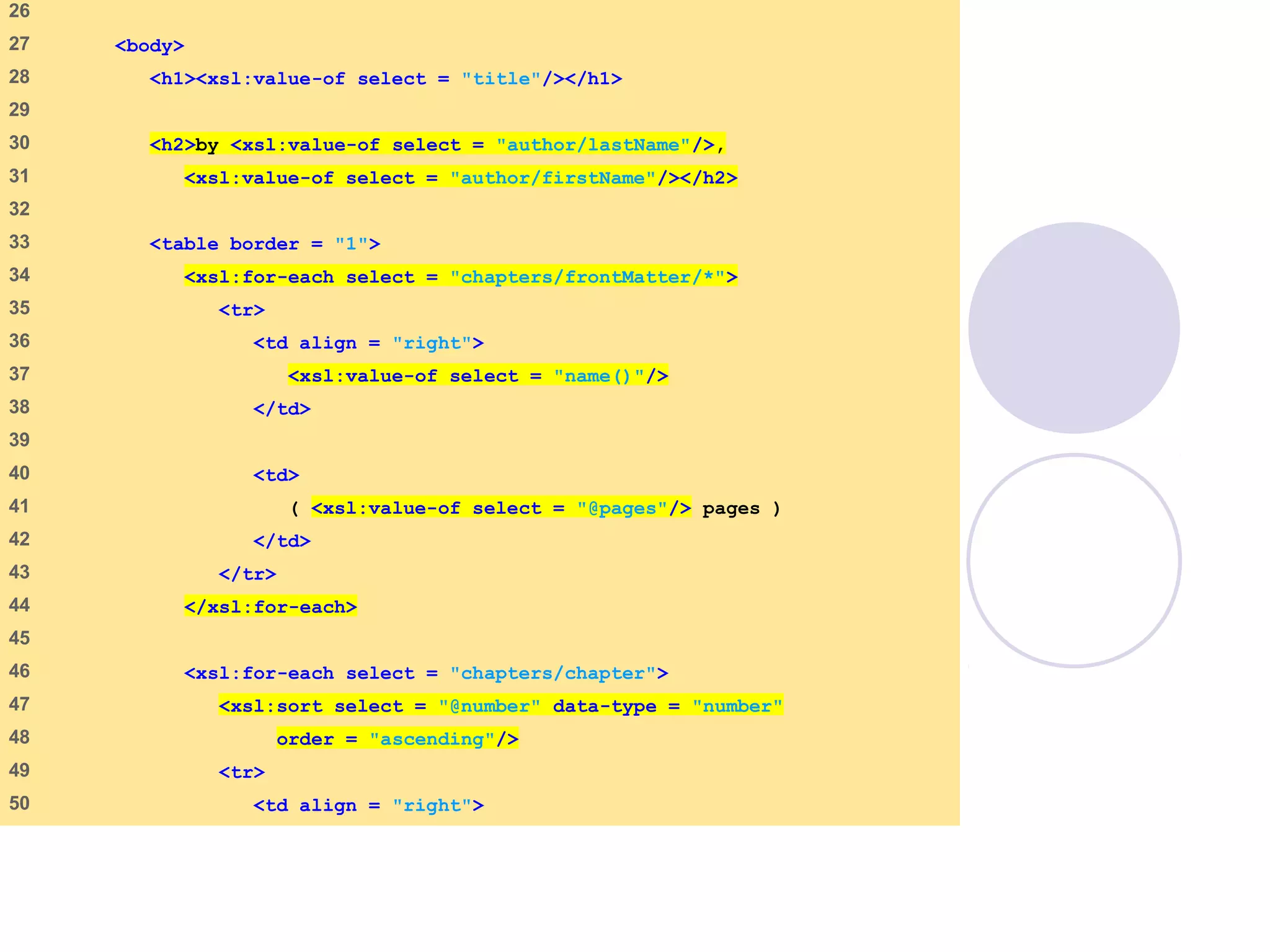The image size is (1270, 952).
Task: Click highlighted for-each "chapters/frontMatter/*" line
Action: pos(461,276)
